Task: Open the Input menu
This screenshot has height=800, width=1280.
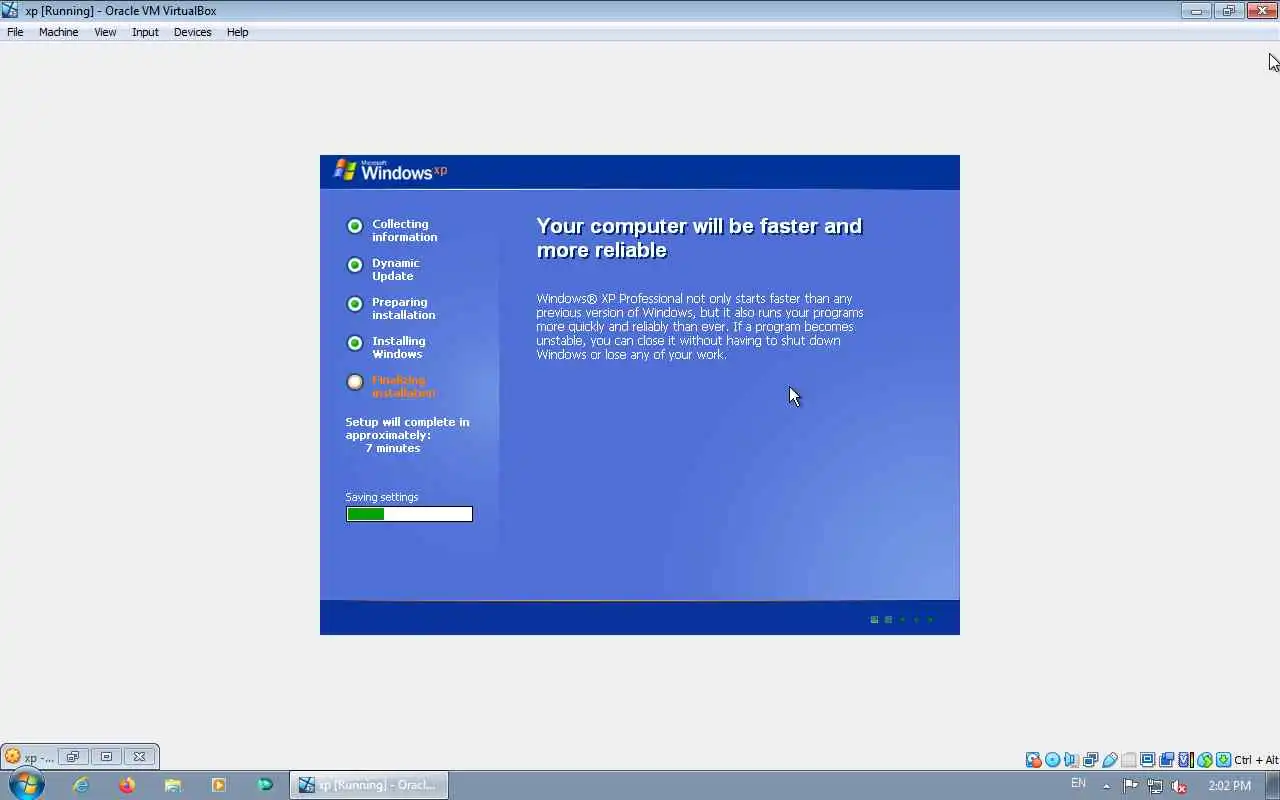Action: tap(145, 32)
